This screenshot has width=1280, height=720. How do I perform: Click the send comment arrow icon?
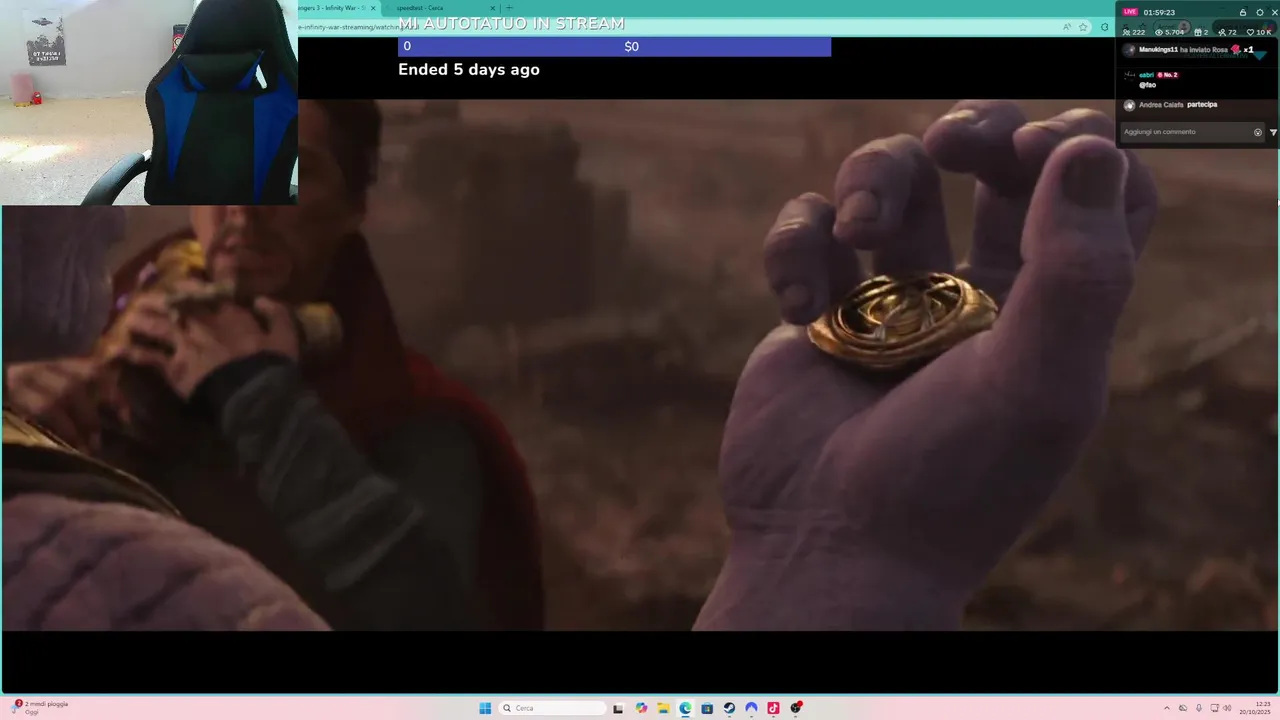coord(1273,132)
